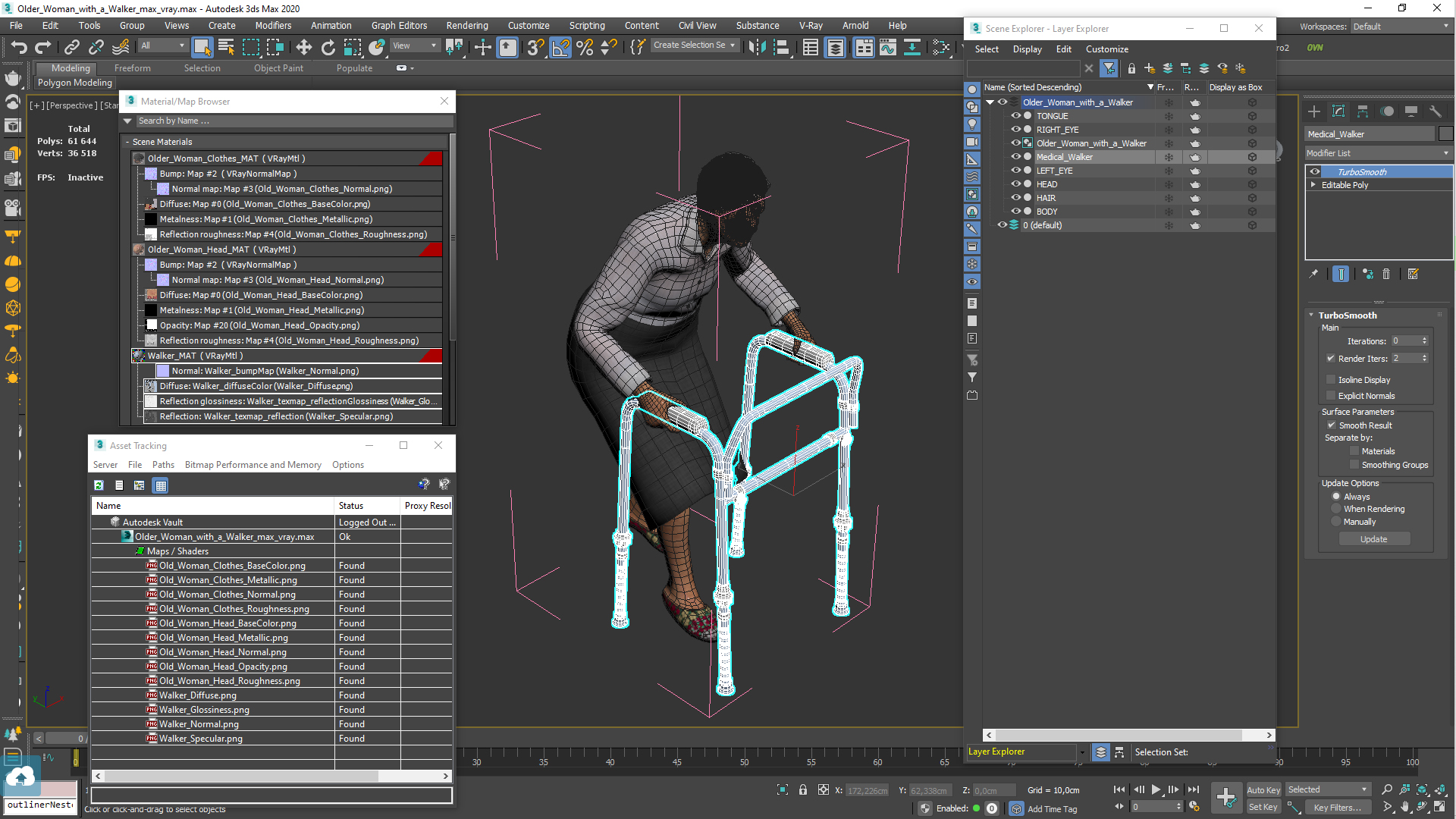Select the When Rendering radio option
The image size is (1456, 819).
tap(1336, 509)
